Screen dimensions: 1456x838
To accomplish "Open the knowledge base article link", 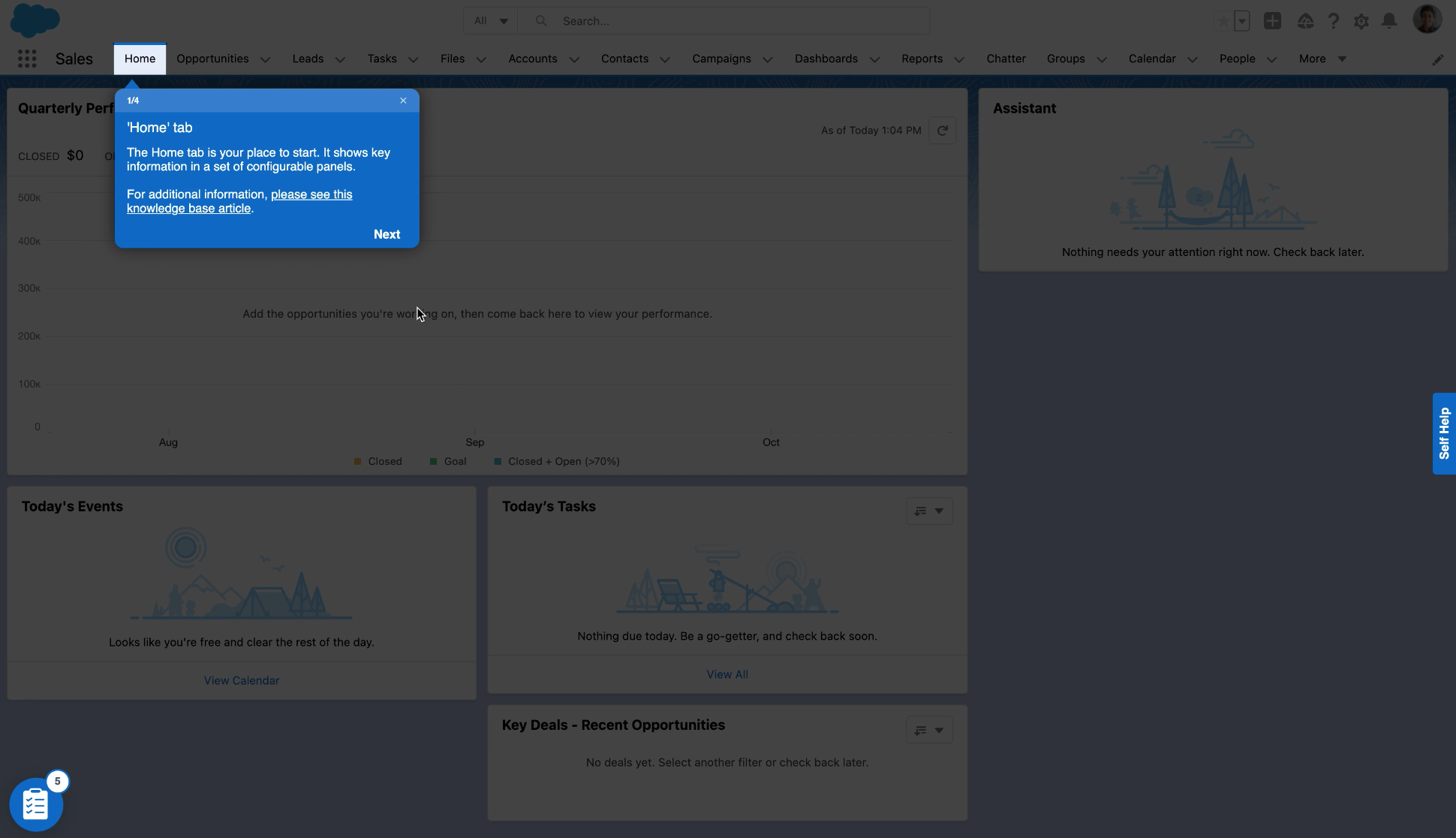I will pyautogui.click(x=311, y=194).
